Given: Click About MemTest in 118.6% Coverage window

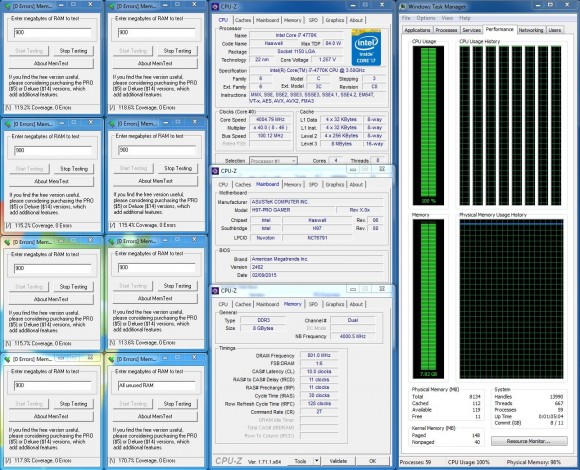Looking at the screenshot, I should click(x=155, y=63).
